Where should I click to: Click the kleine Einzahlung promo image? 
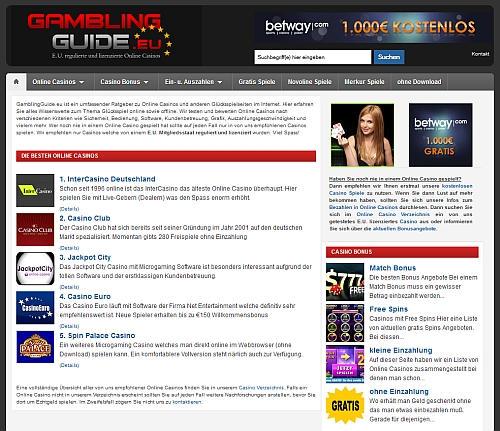click(345, 364)
